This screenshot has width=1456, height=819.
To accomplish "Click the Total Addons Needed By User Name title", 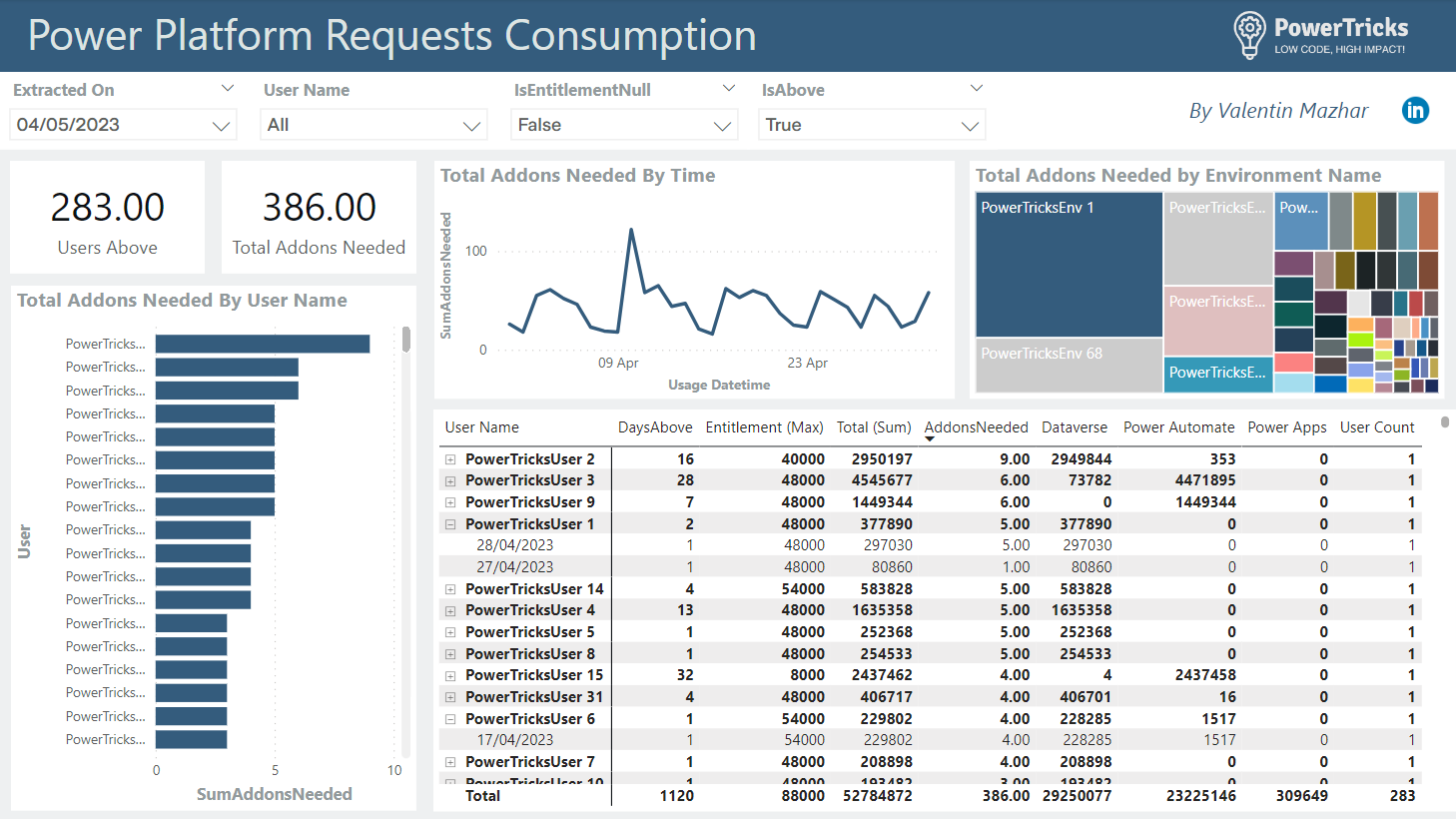I will pyautogui.click(x=182, y=301).
